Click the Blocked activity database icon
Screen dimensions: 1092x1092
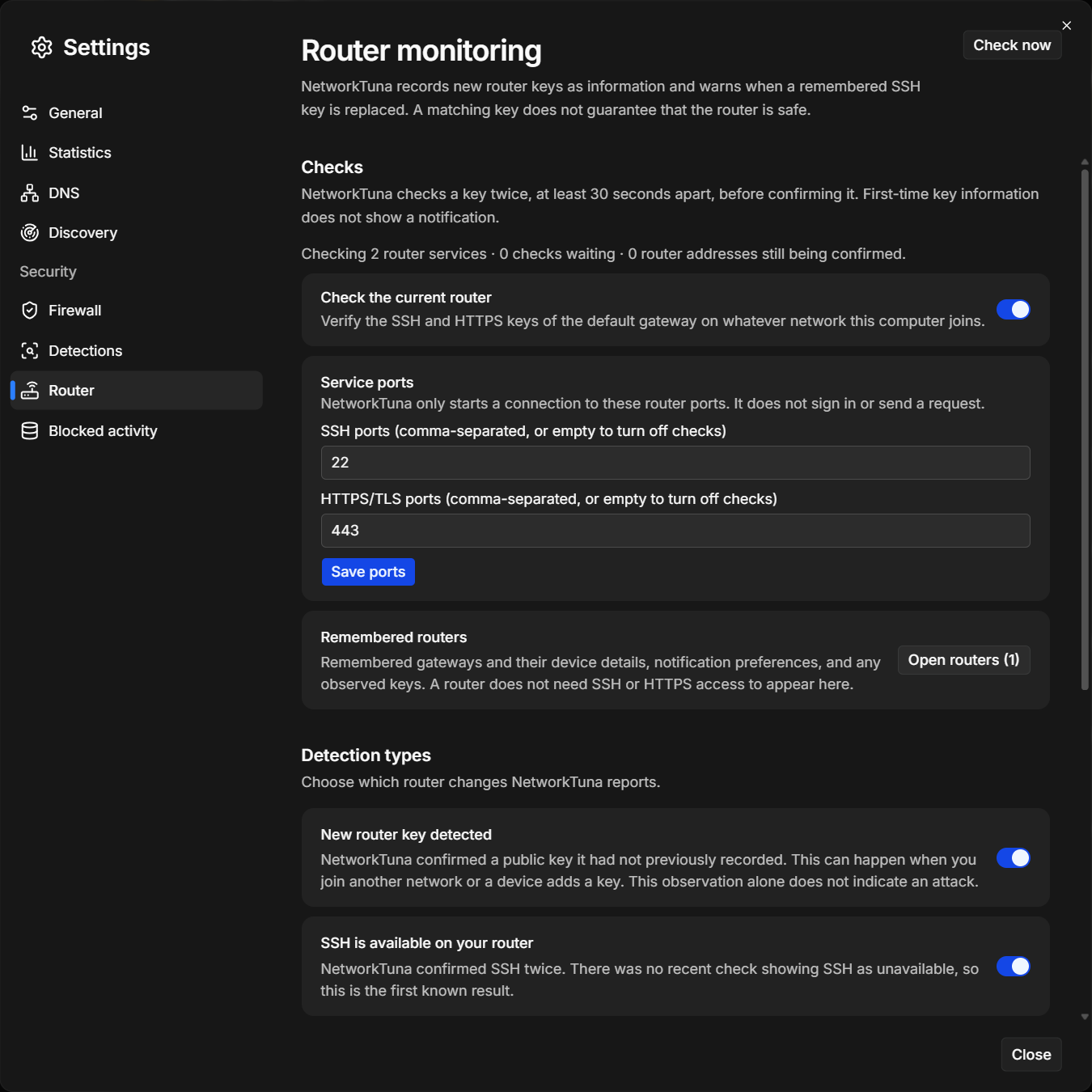coord(30,431)
